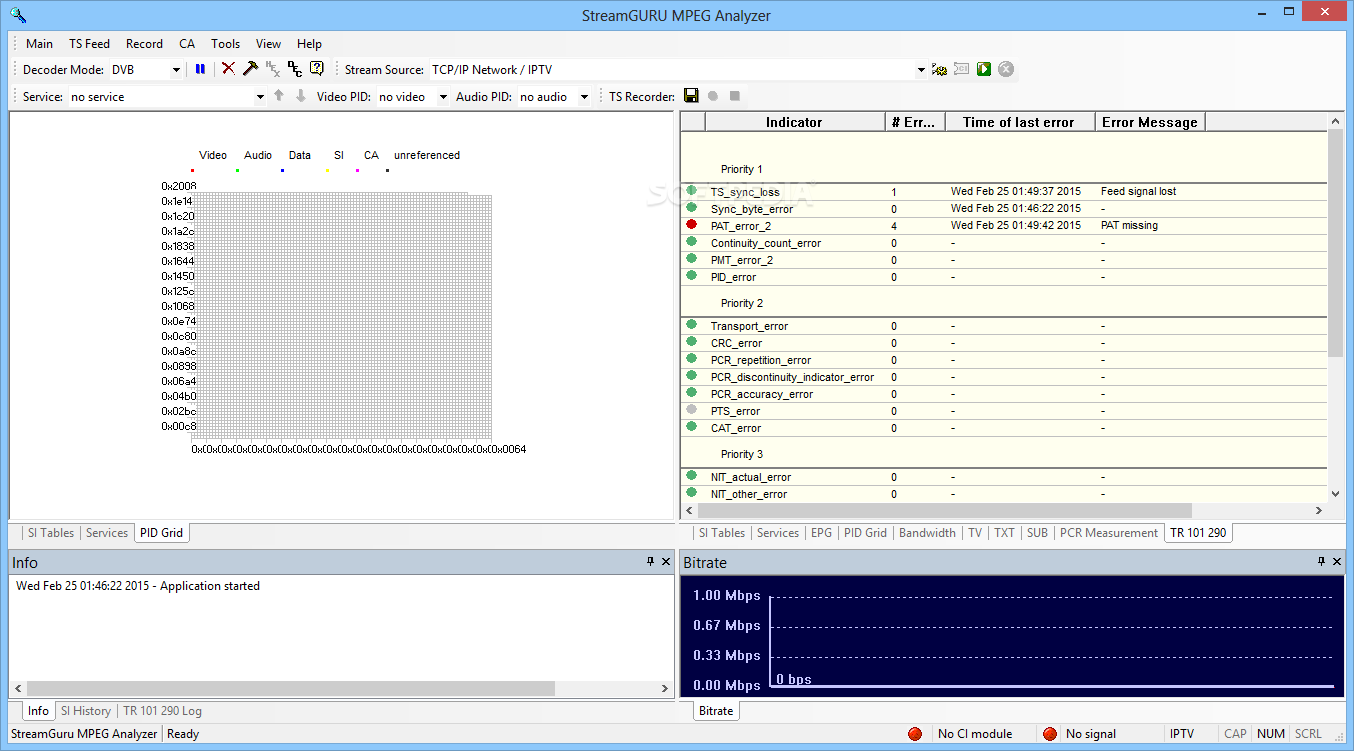The width and height of the screenshot is (1354, 751).
Task: Click the disabled HEX viewer icon
Action: tap(272, 69)
